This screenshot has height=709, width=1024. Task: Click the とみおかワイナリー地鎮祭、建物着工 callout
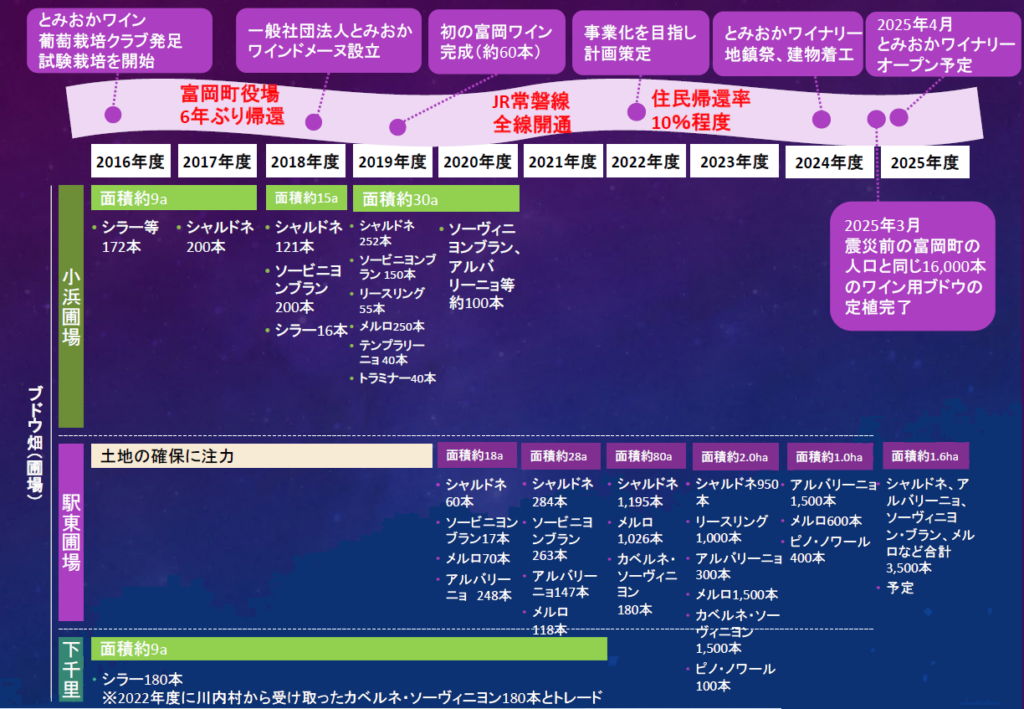click(788, 44)
